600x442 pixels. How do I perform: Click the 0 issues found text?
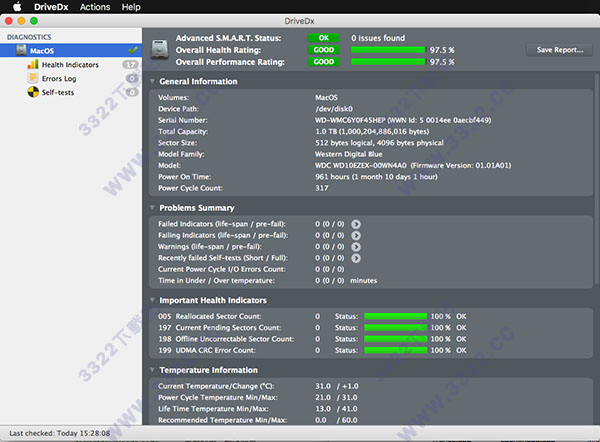[378, 38]
